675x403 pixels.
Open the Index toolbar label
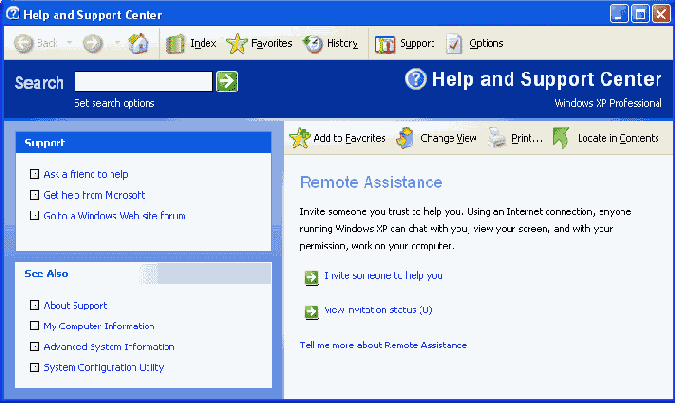[203, 43]
